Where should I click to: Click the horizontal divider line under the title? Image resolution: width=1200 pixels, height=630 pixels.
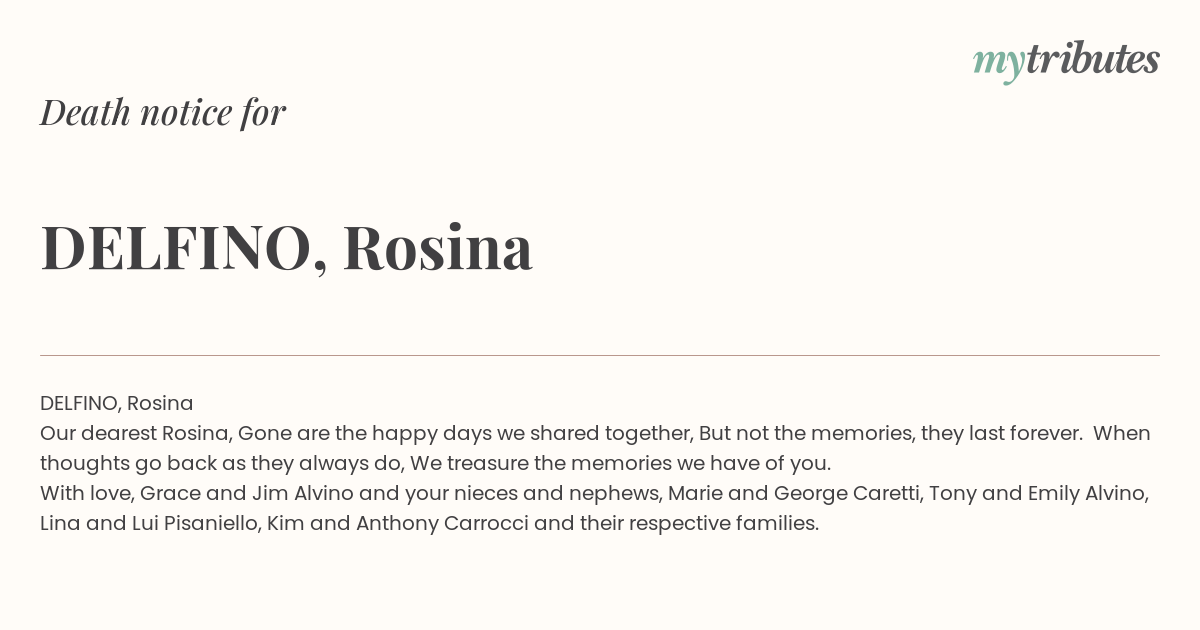point(600,355)
